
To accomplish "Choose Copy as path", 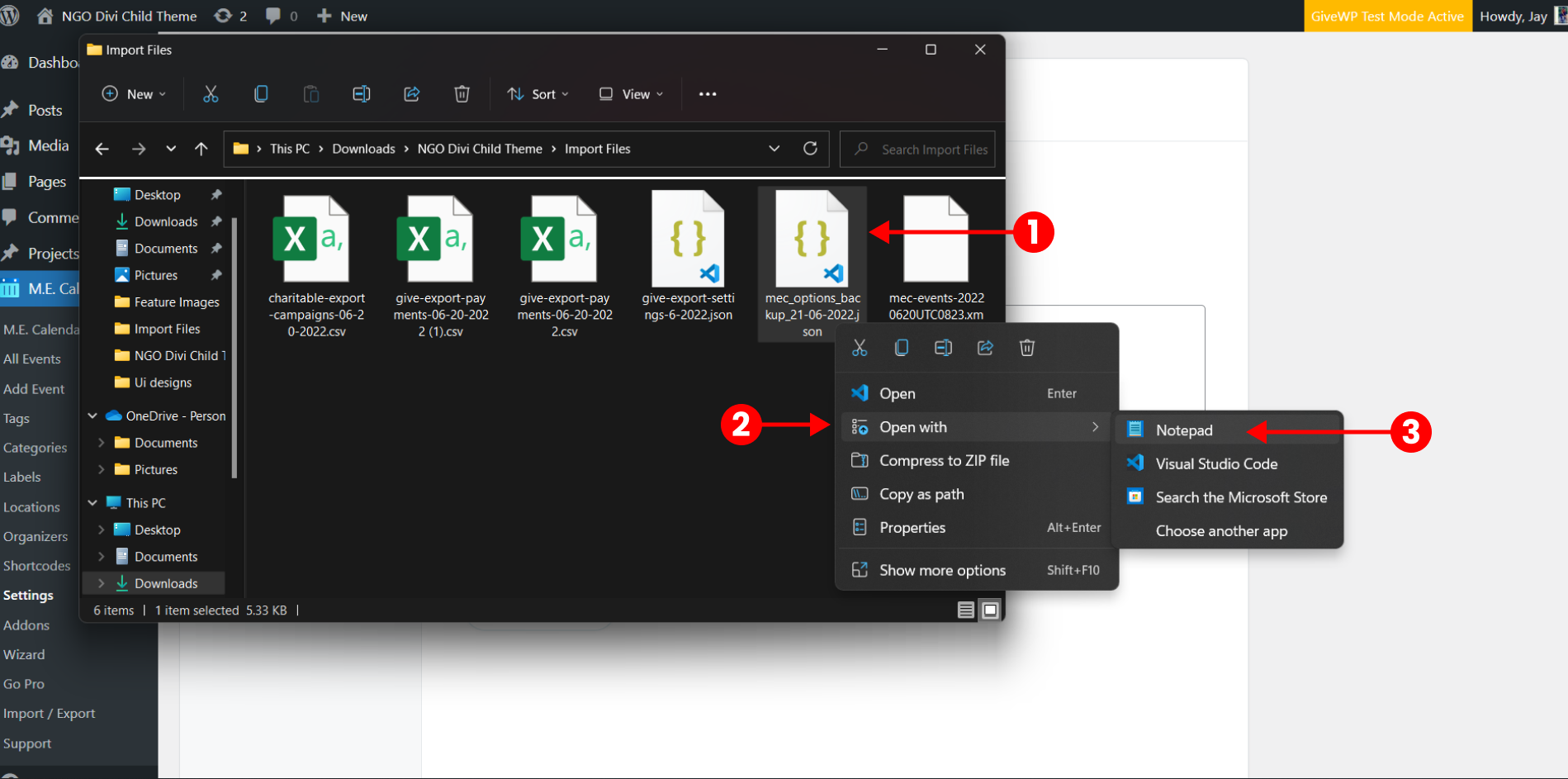I will [978, 494].
